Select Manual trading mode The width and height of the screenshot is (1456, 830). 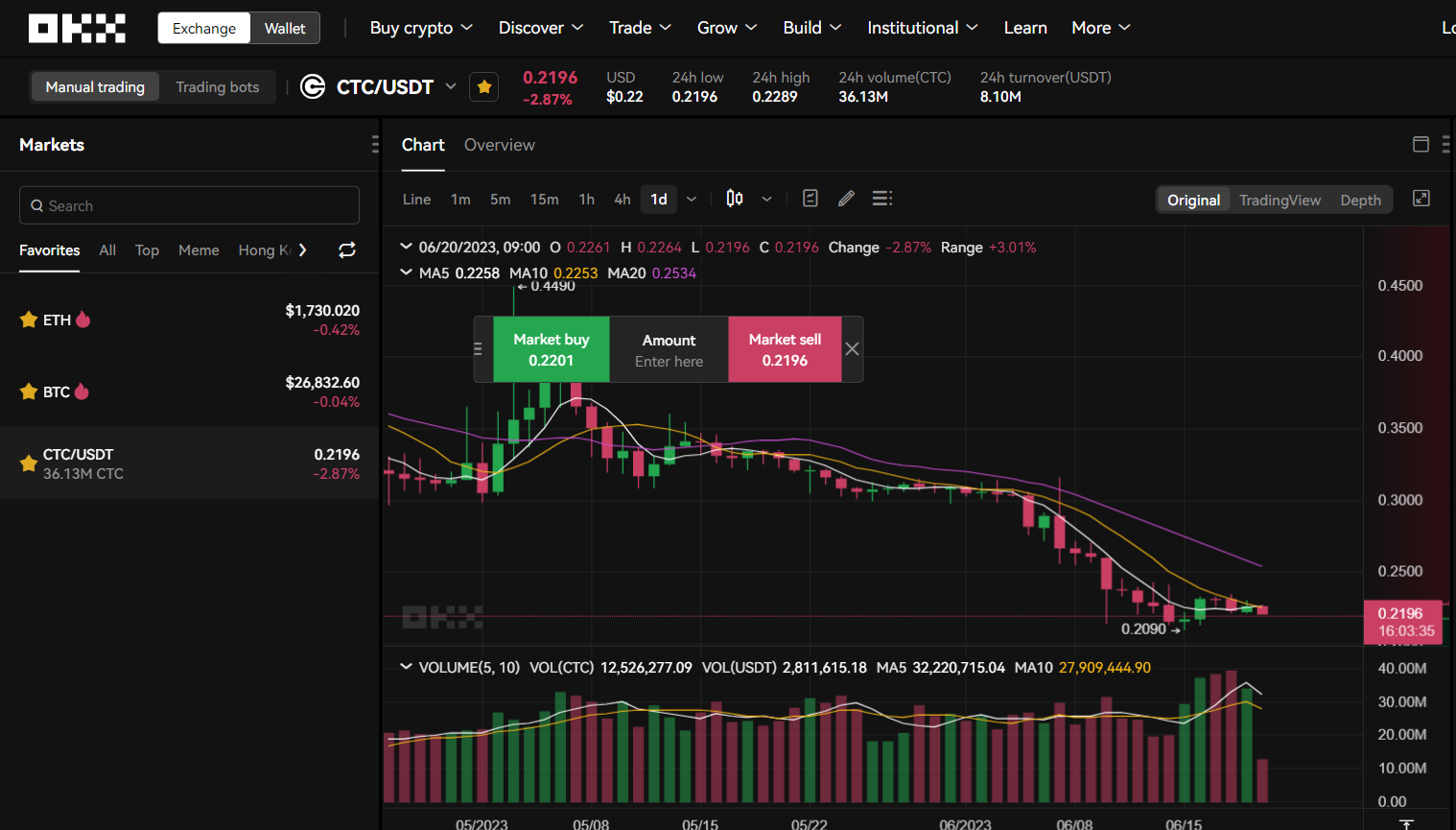point(95,87)
